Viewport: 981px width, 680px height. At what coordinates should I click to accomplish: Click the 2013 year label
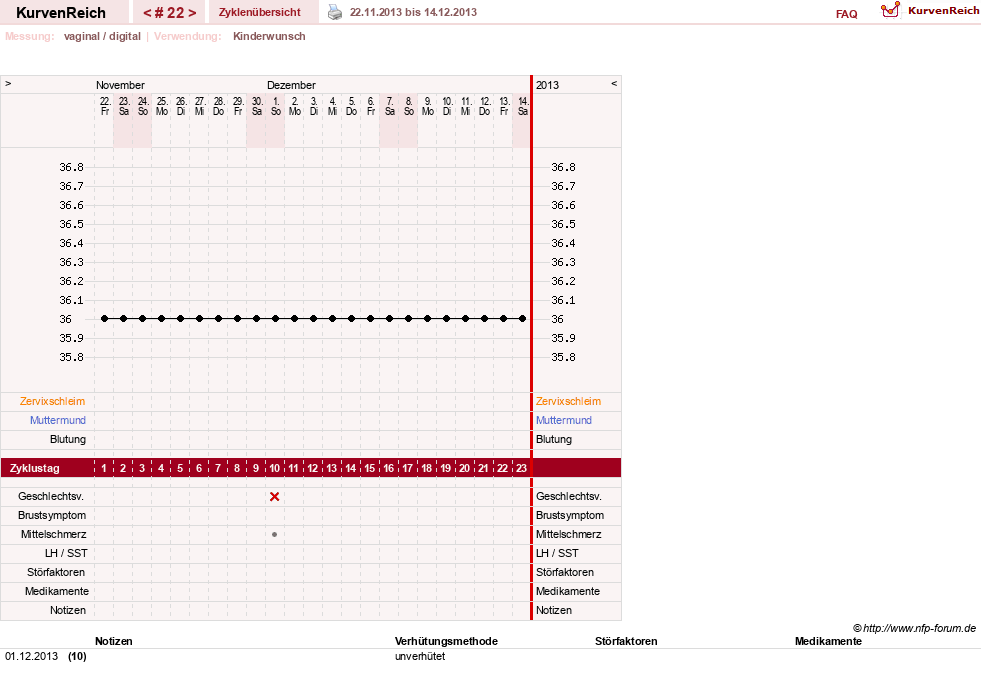(x=547, y=85)
